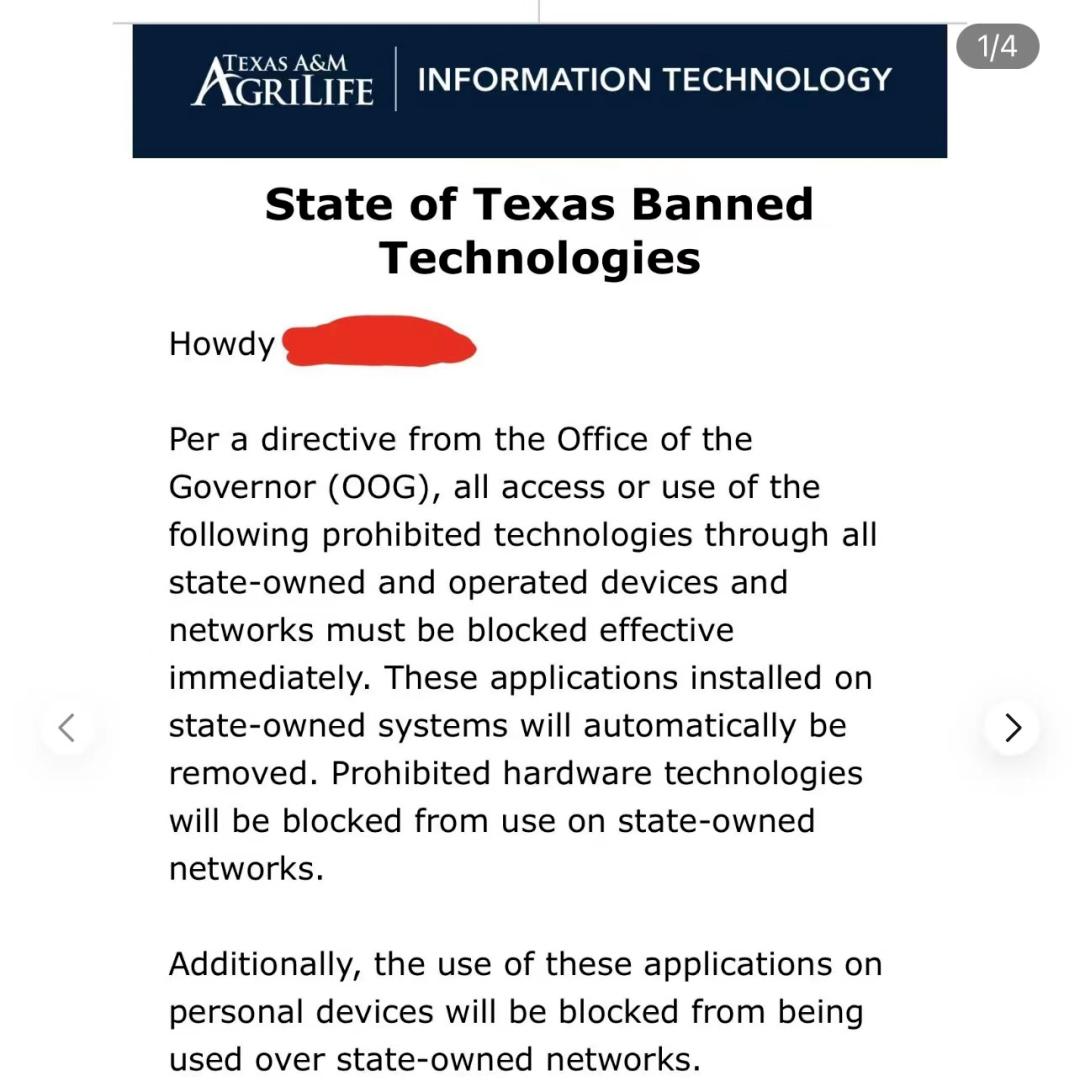Click the "networks must be blocked effective" line
Image resolution: width=1080 pixels, height=1092 pixels.
pos(451,630)
